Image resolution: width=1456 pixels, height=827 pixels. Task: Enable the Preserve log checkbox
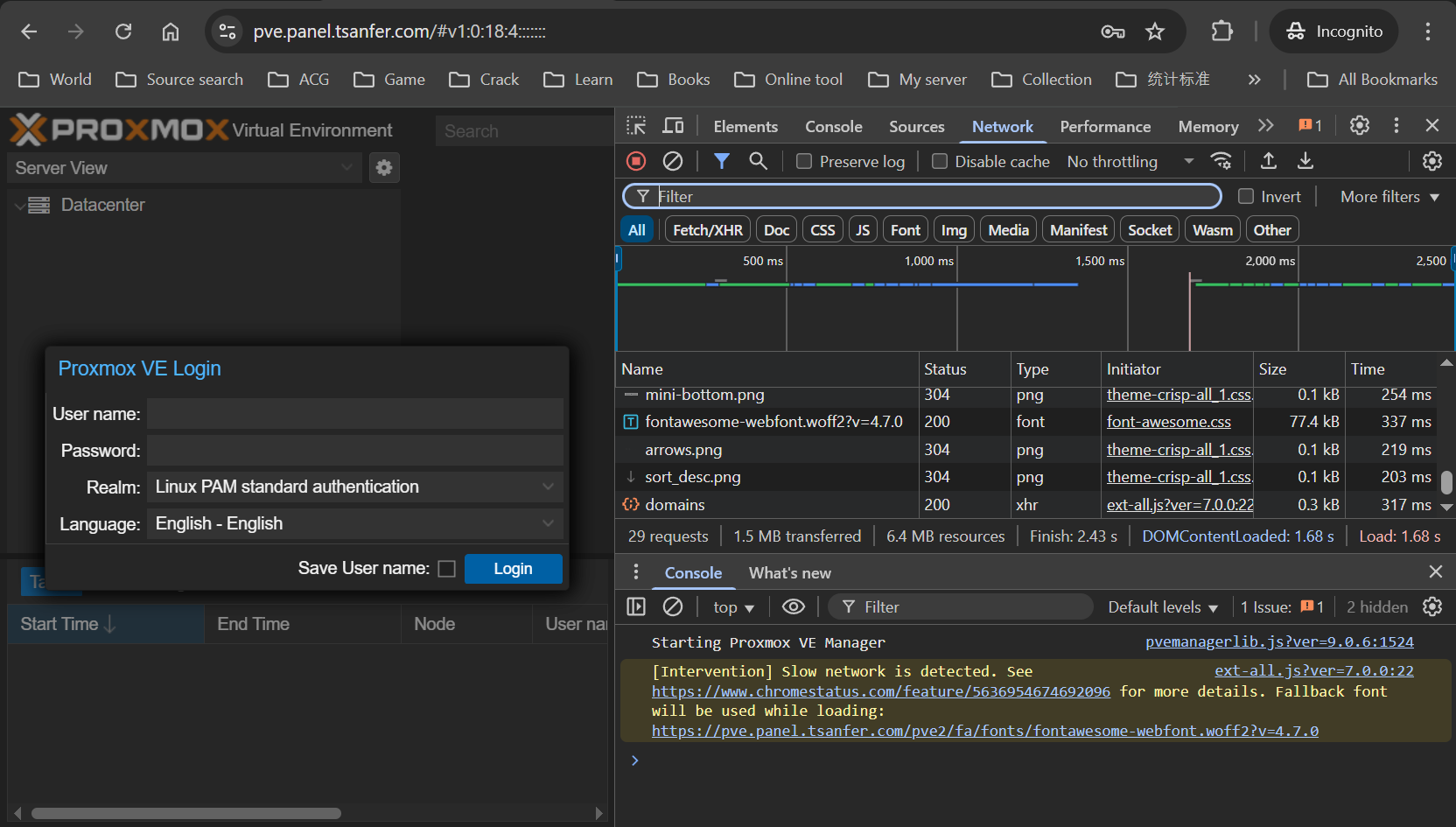coord(804,161)
